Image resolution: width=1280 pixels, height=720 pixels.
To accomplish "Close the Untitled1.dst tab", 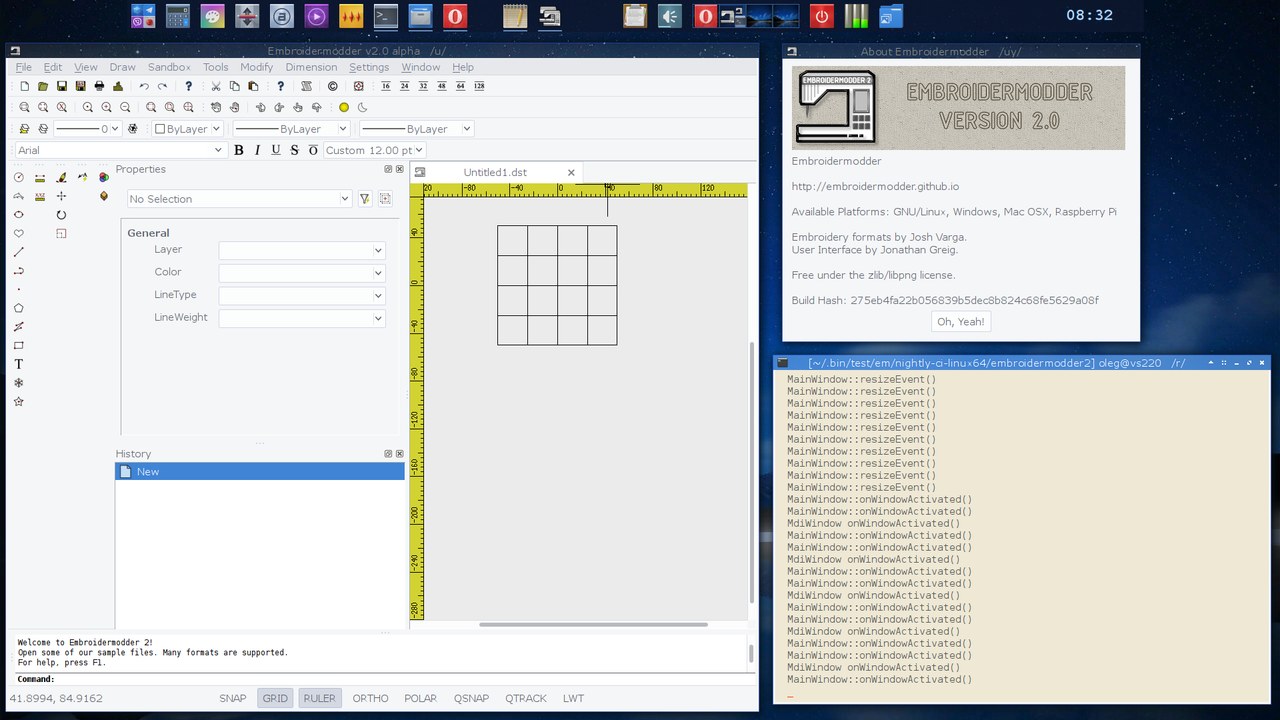I will (571, 172).
